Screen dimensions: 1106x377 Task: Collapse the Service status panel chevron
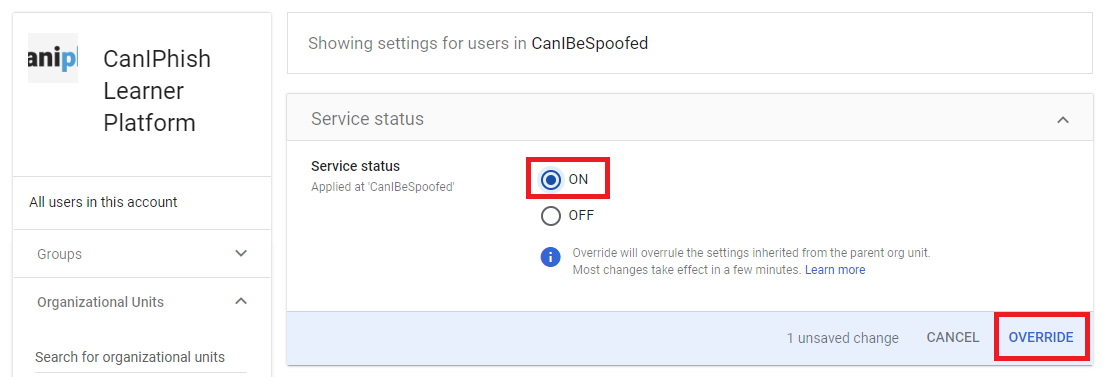(x=1063, y=120)
